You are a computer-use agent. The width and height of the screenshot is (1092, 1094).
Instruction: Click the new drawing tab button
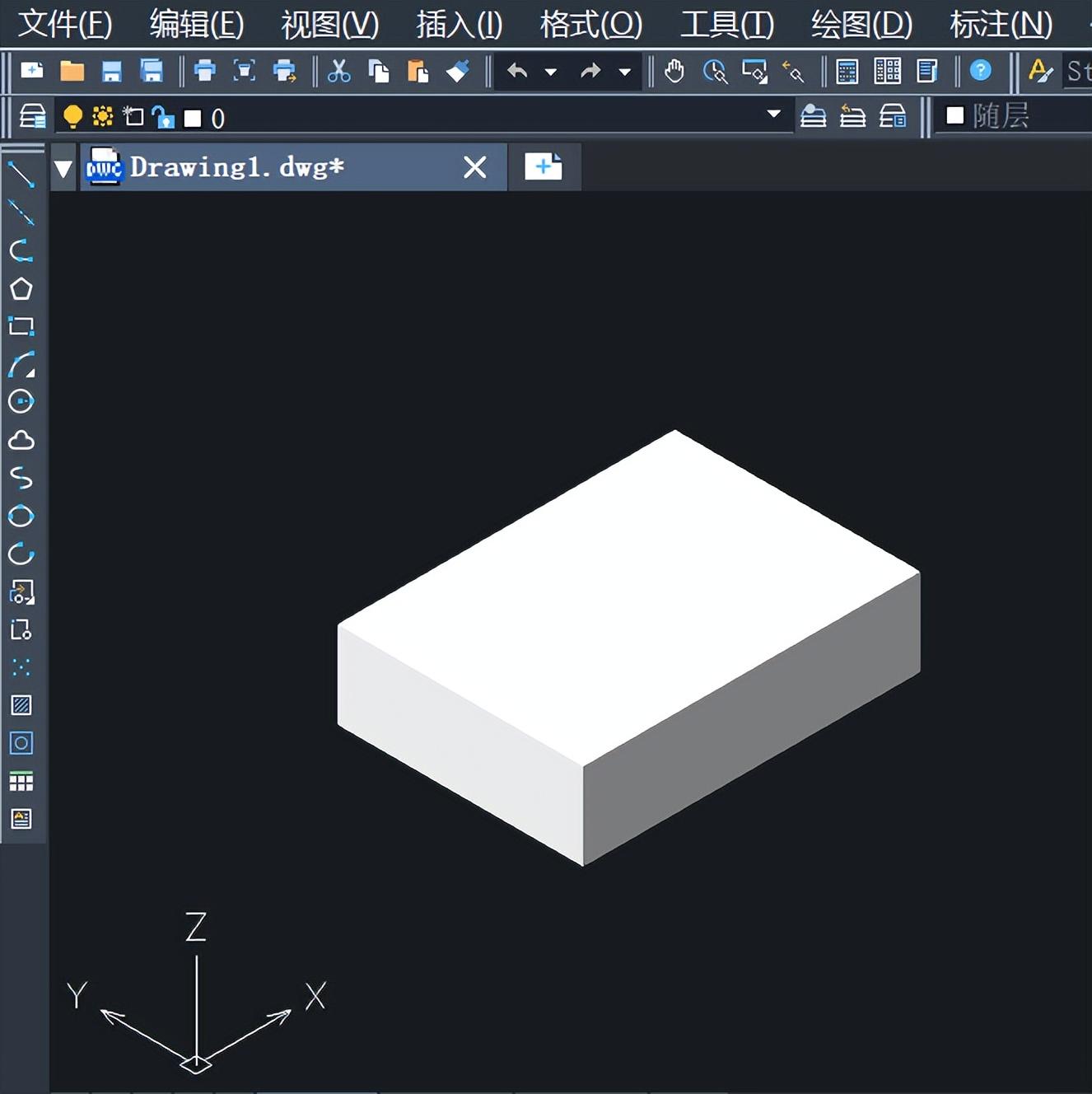[544, 167]
